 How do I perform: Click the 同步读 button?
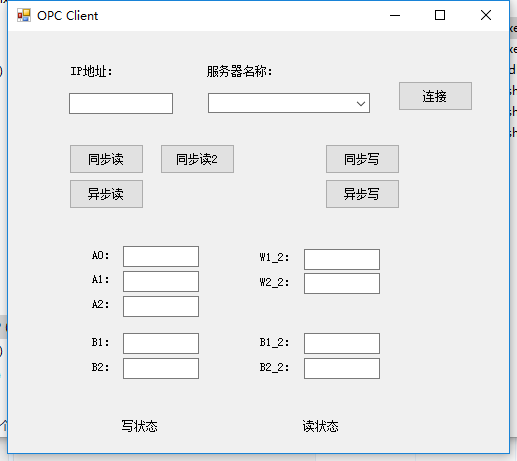(106, 159)
